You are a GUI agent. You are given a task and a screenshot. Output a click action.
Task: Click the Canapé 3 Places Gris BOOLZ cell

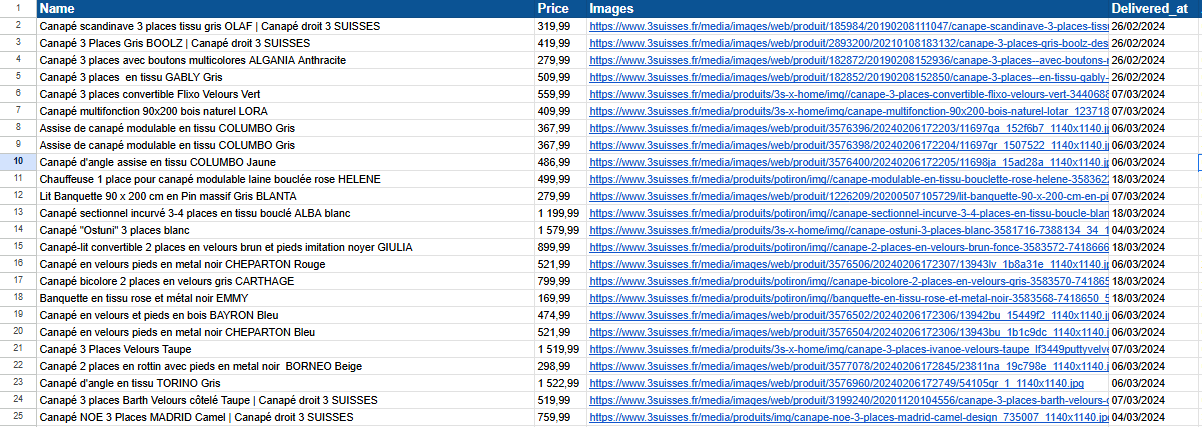[285, 43]
